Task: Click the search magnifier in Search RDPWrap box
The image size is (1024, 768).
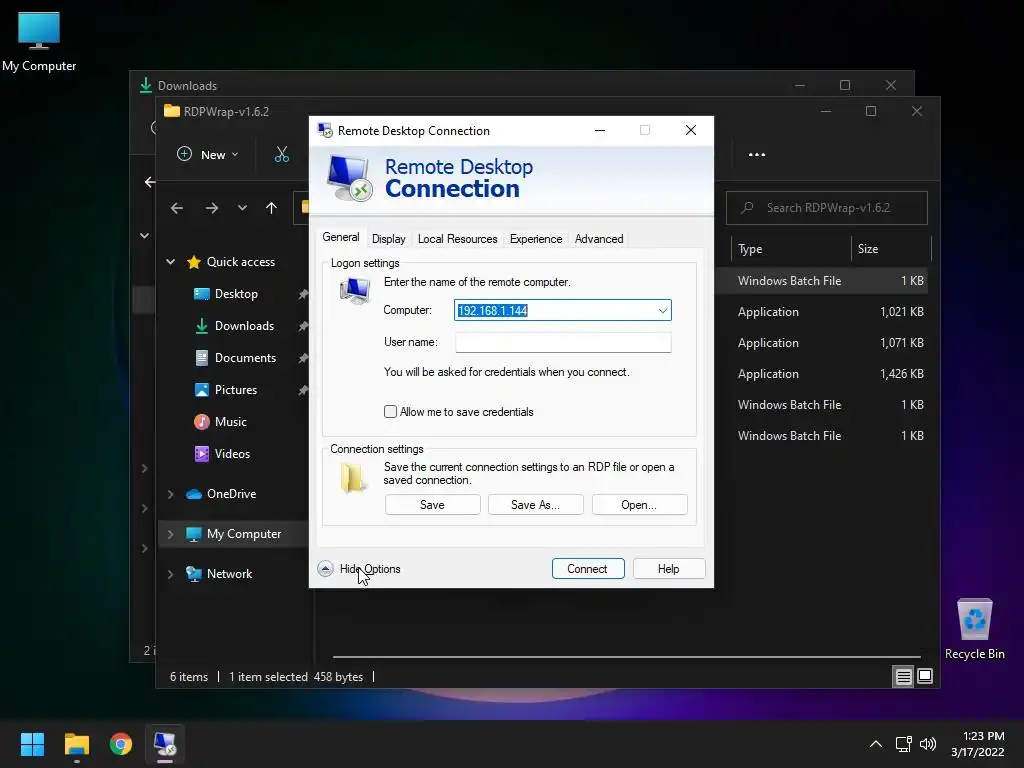Action: 748,208
